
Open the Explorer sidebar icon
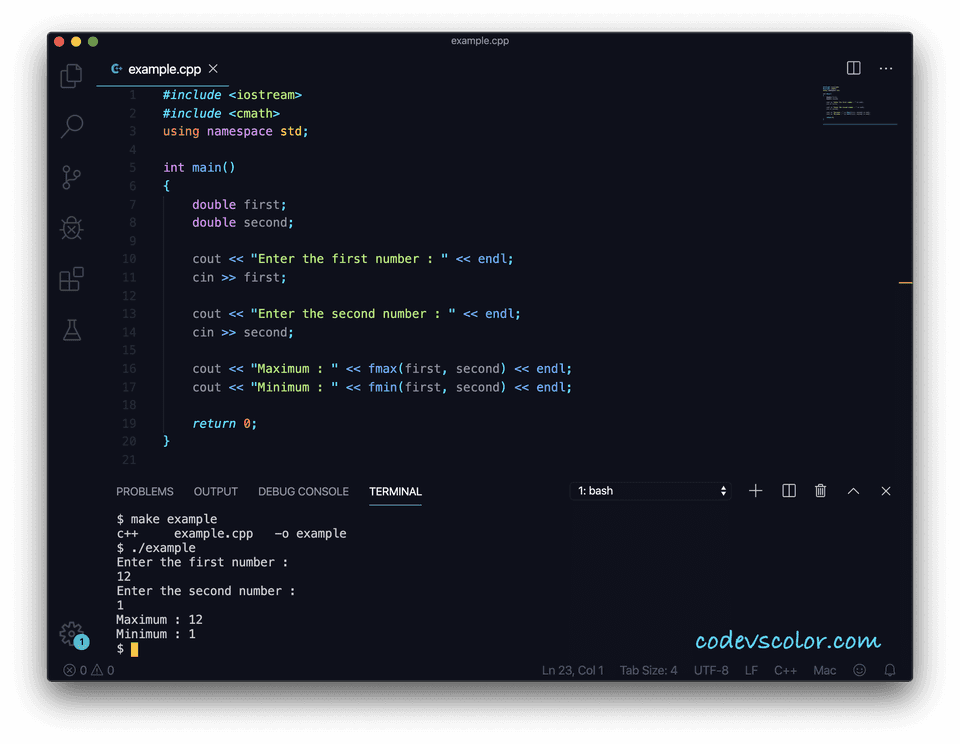(70, 75)
